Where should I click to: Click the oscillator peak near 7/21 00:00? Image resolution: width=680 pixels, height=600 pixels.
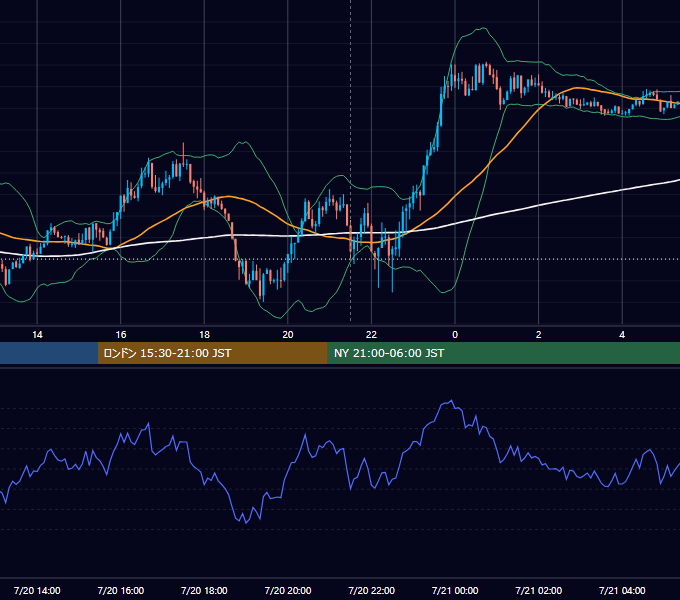[x=452, y=401]
